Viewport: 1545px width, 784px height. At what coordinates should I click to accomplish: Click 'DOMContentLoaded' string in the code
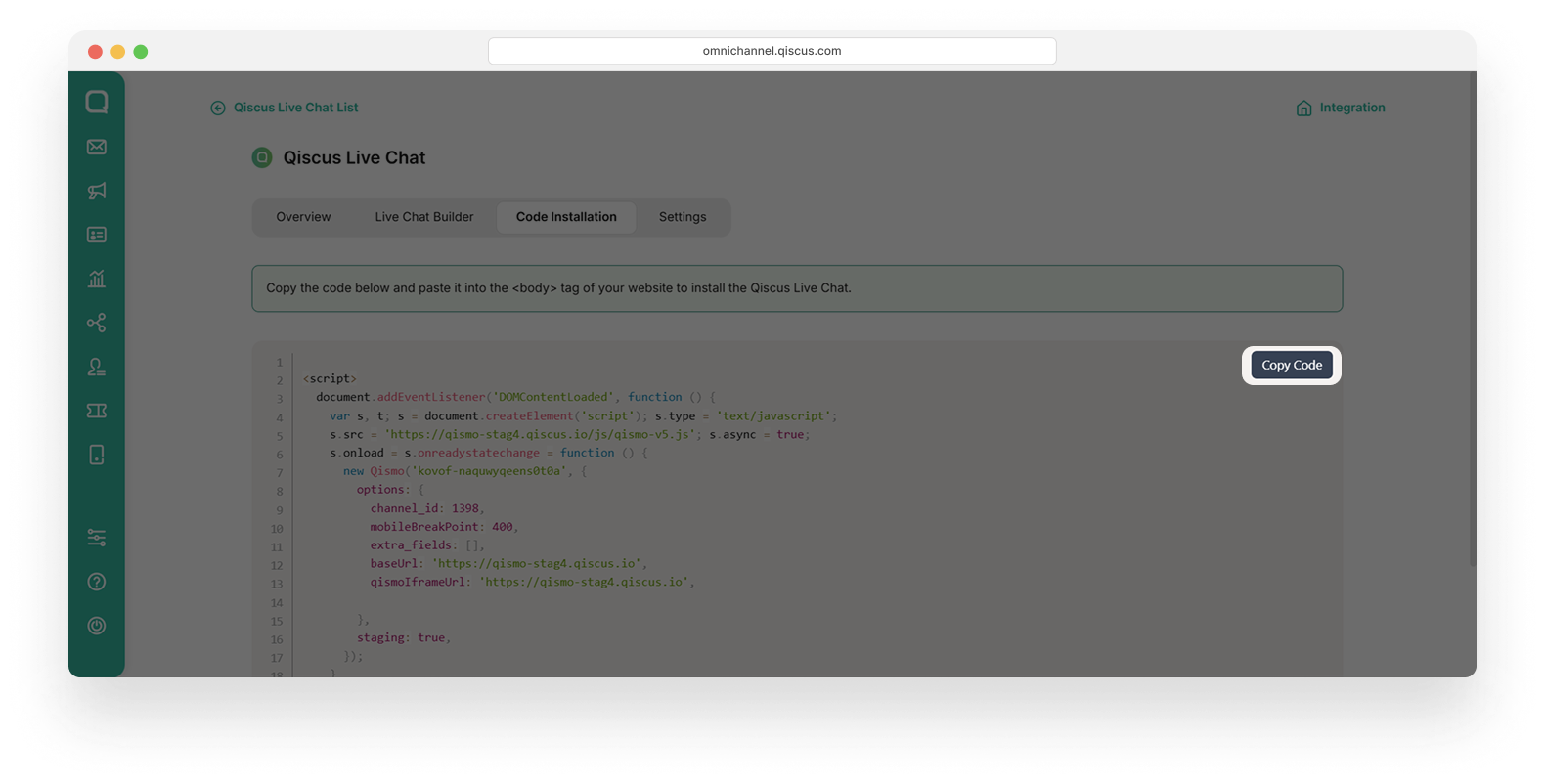(554, 397)
